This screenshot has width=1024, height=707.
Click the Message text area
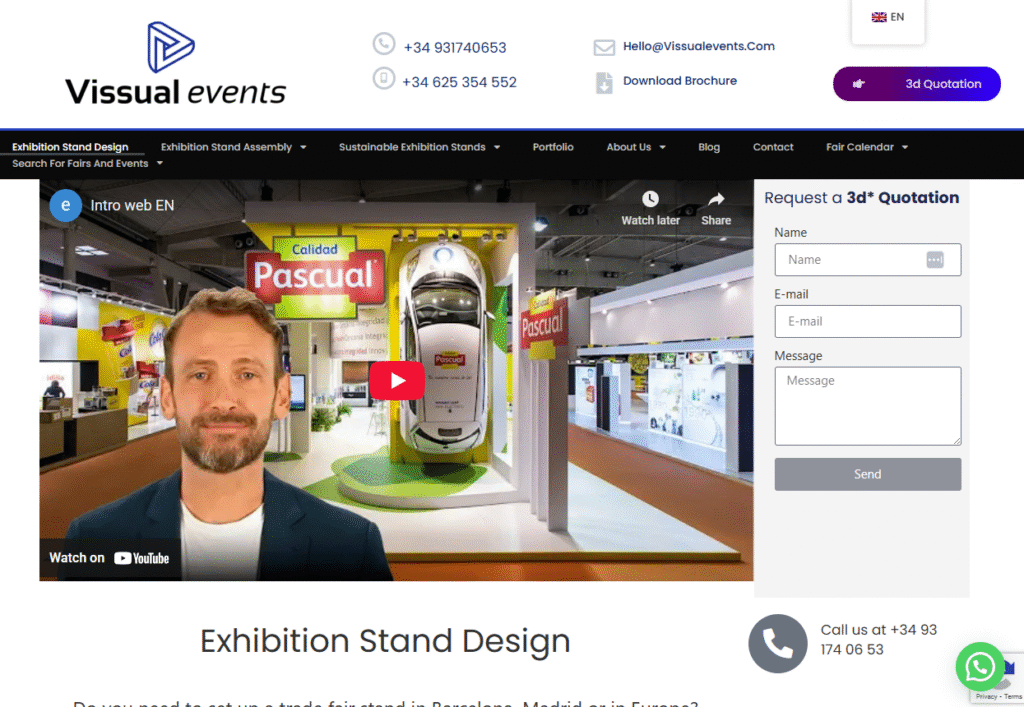point(867,406)
